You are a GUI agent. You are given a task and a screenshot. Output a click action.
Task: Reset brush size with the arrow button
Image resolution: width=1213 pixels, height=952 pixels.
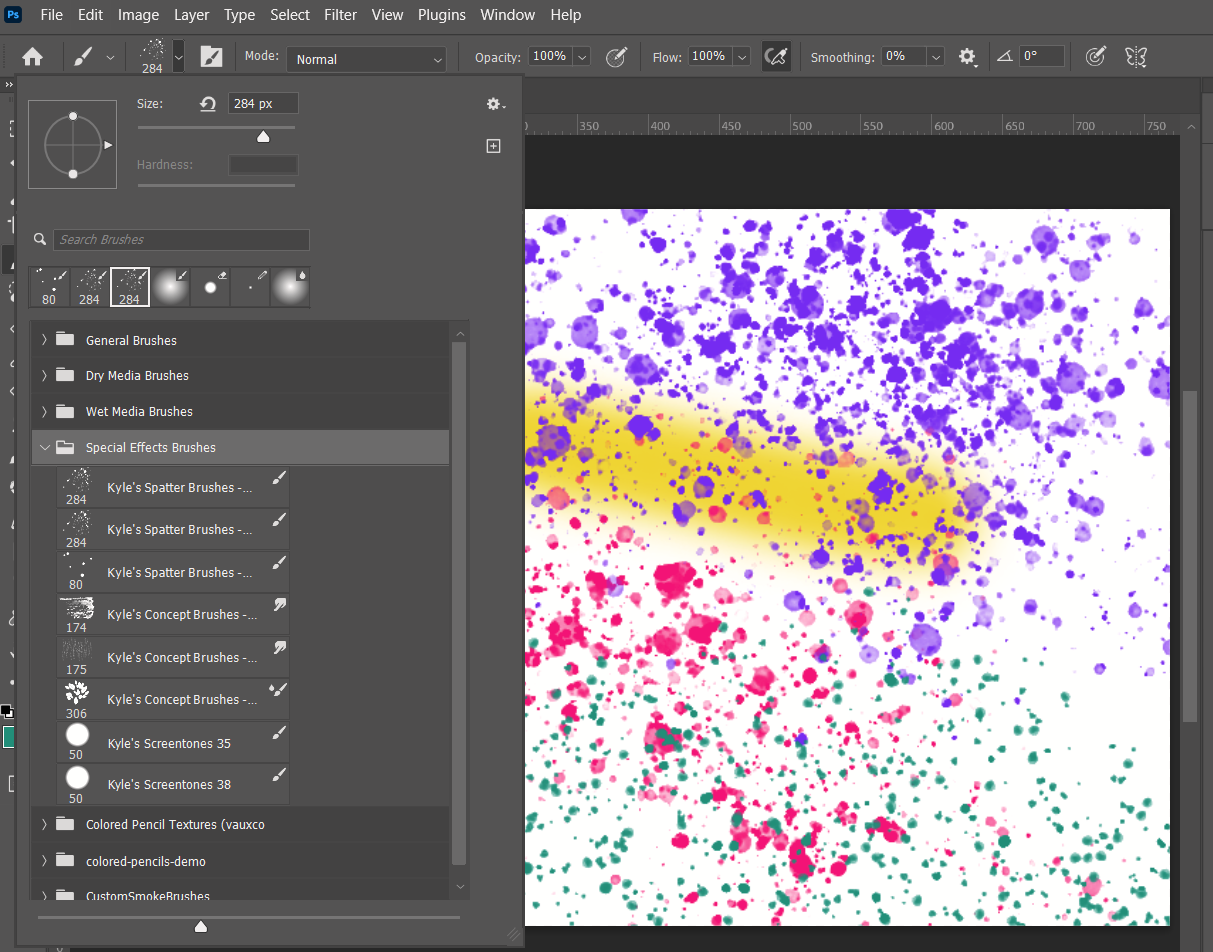[x=207, y=103]
